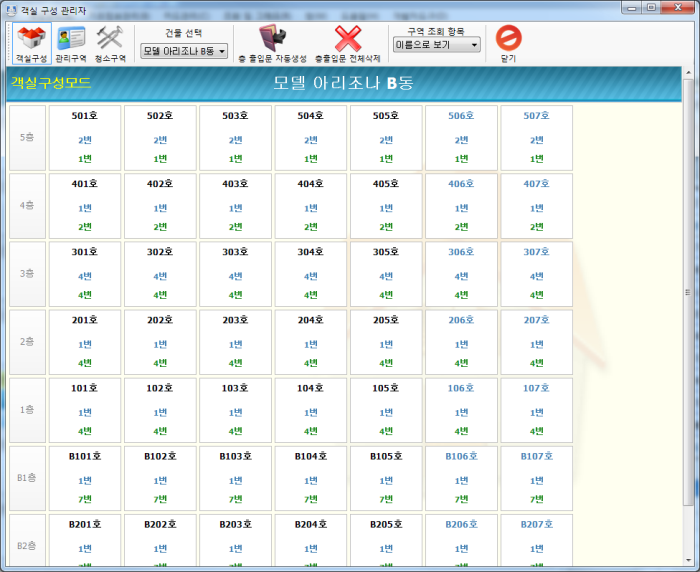Select room 306호 cell
Viewport: 700px width, 572px height.
[x=461, y=274]
